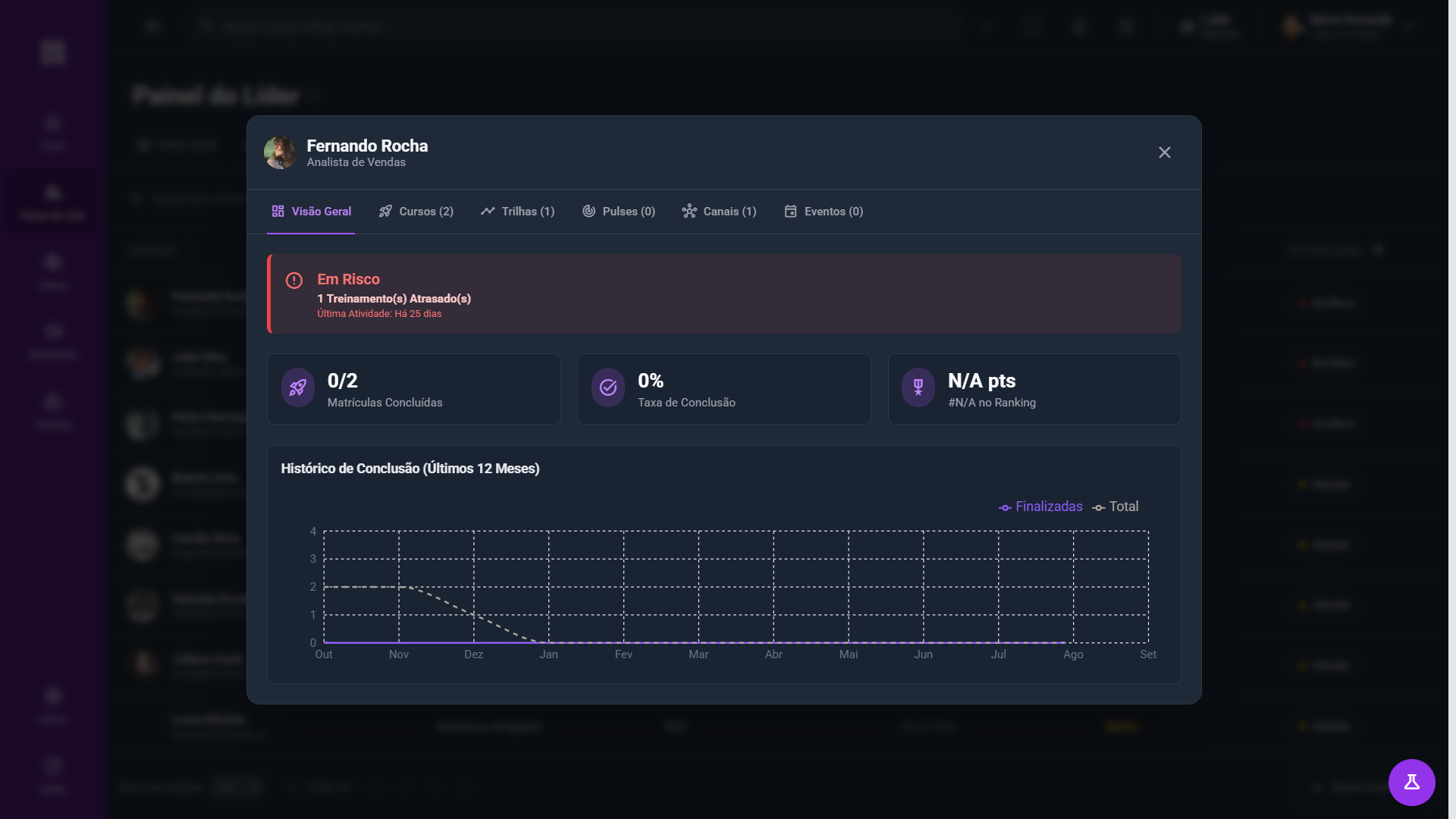
Task: Open the Canais (1) tab
Action: point(720,212)
